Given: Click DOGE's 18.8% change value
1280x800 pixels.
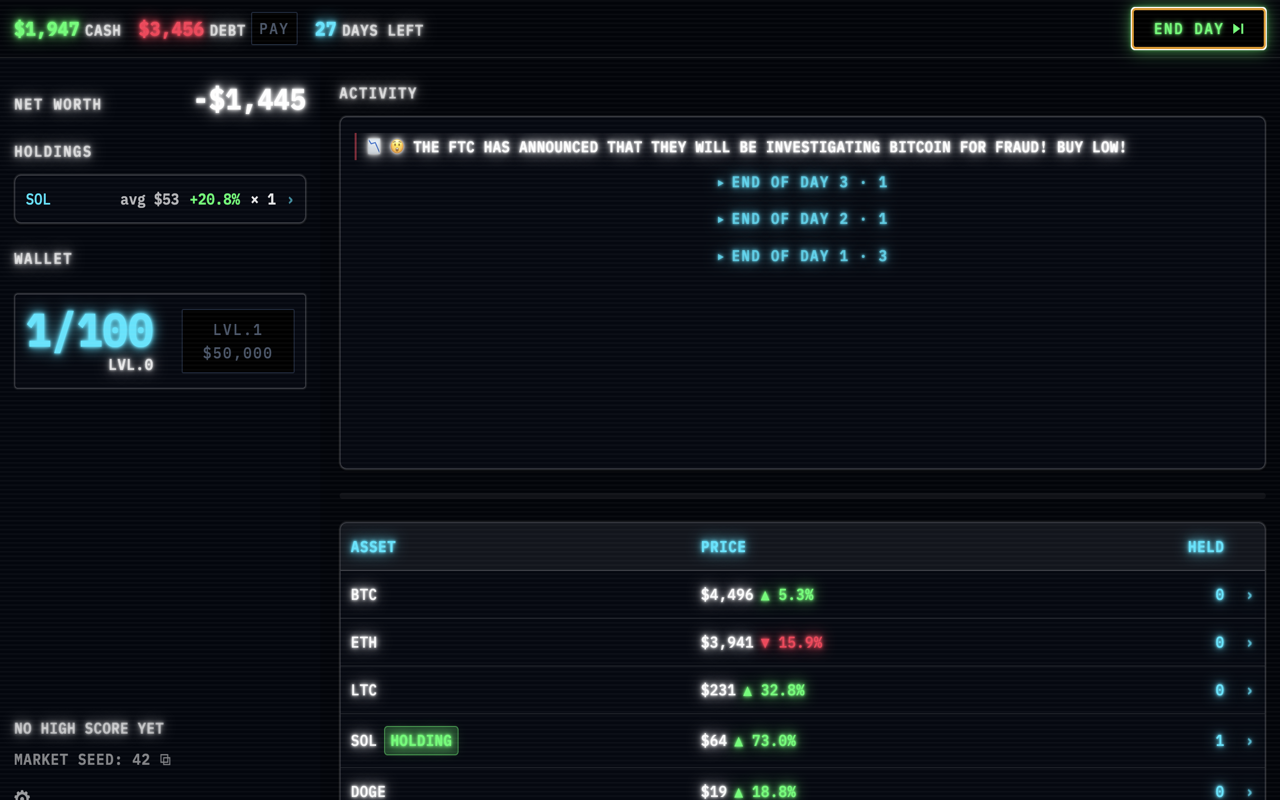Looking at the screenshot, I should coord(773,792).
